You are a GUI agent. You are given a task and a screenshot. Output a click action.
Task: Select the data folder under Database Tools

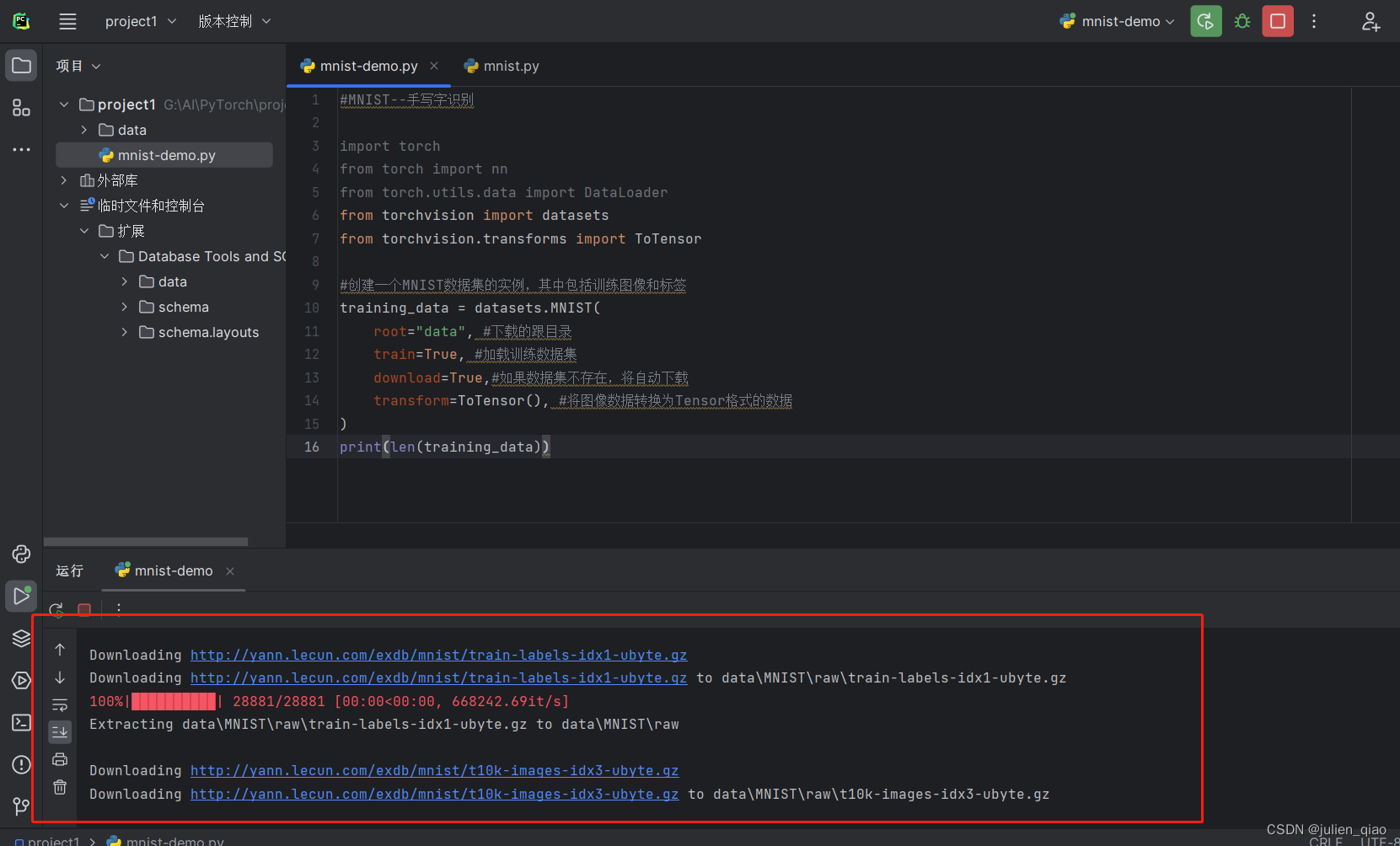[164, 281]
